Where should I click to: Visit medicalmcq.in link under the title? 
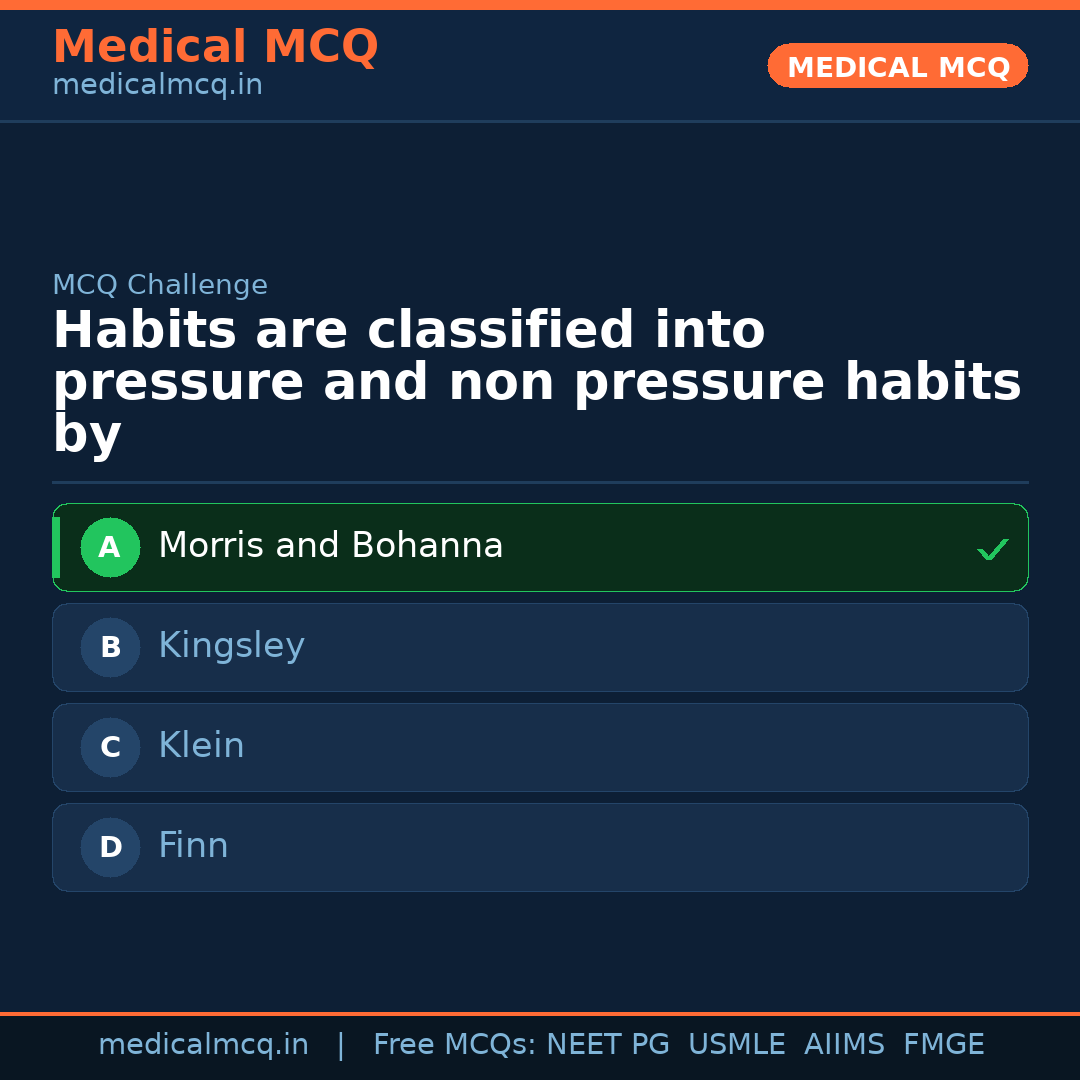157,85
